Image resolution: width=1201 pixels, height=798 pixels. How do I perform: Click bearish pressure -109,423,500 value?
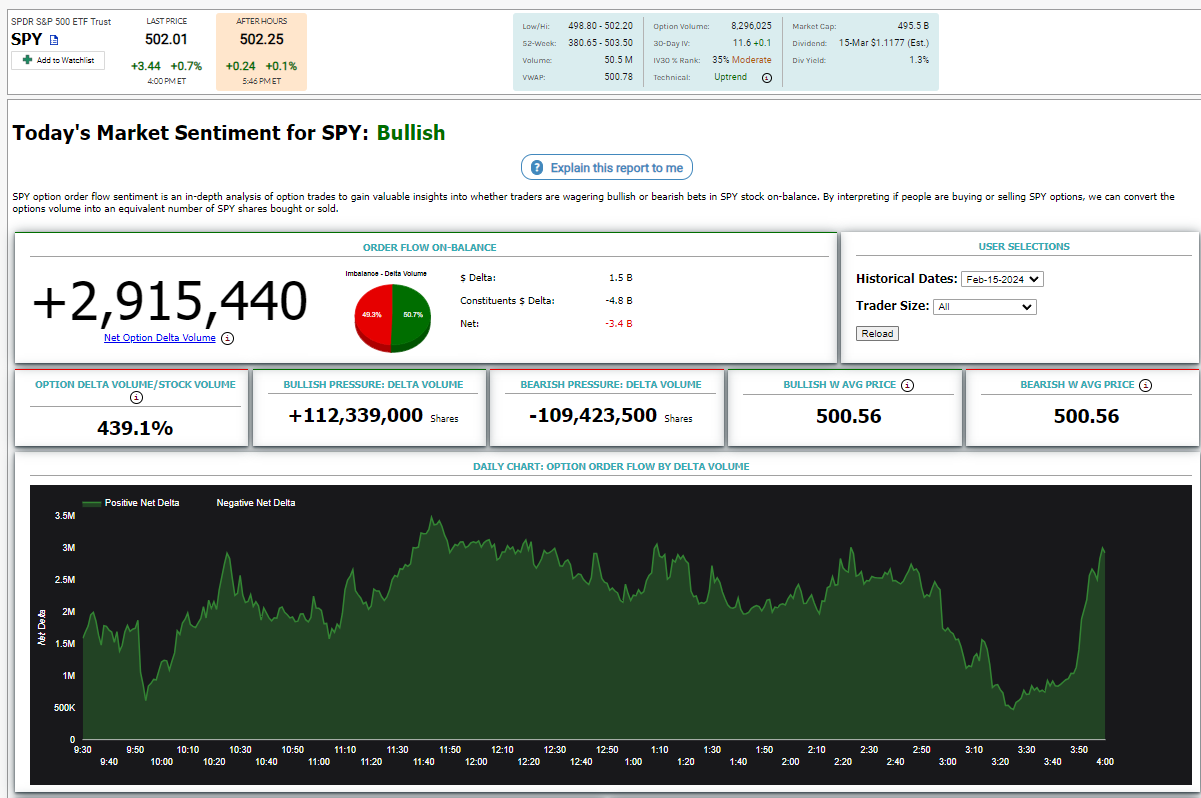click(x=592, y=416)
